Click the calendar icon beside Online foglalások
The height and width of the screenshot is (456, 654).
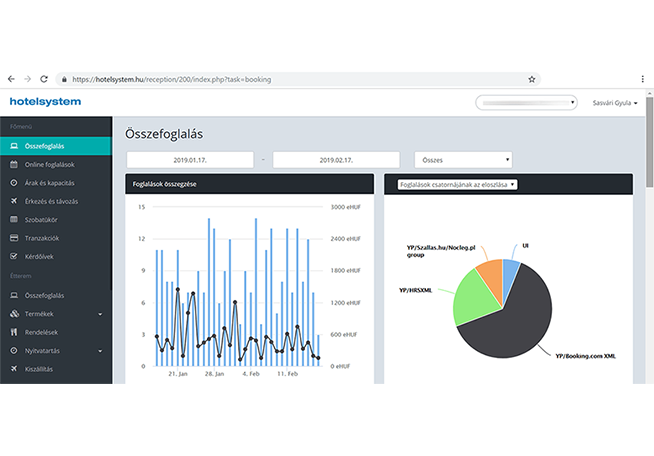click(13, 164)
